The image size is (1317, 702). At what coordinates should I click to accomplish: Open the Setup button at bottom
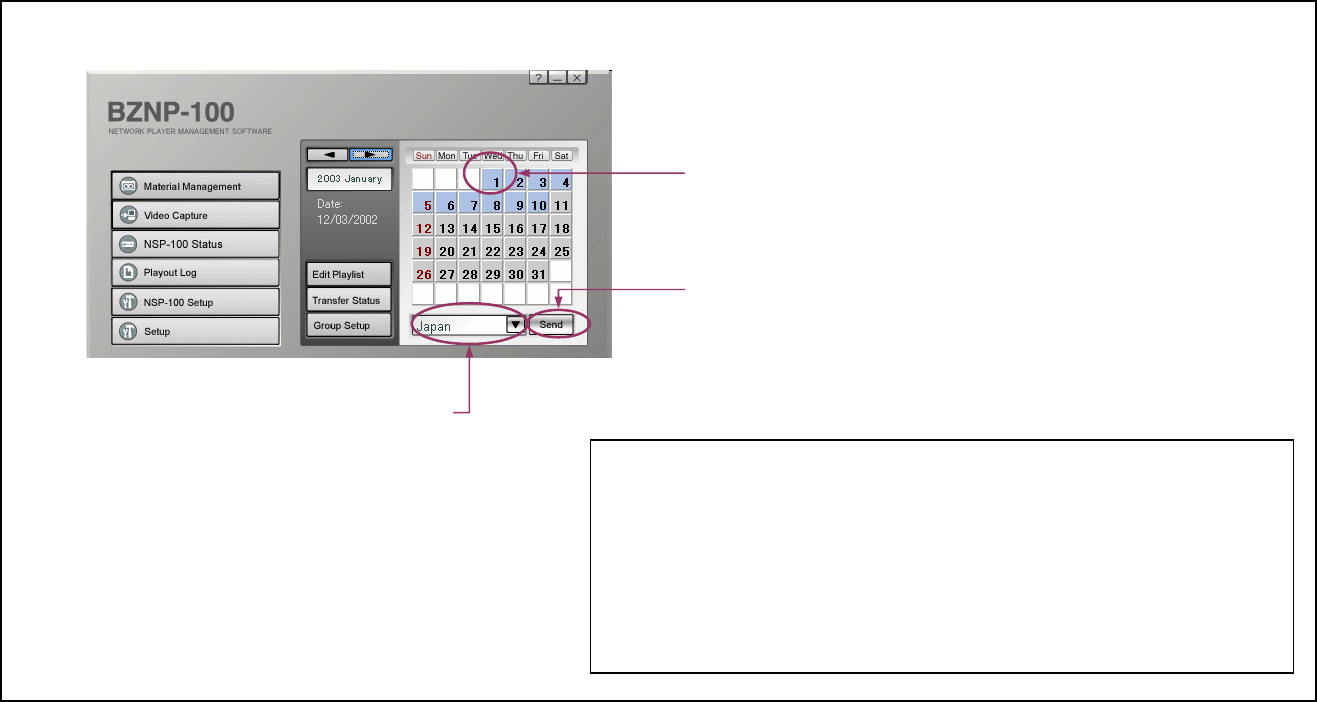(195, 331)
